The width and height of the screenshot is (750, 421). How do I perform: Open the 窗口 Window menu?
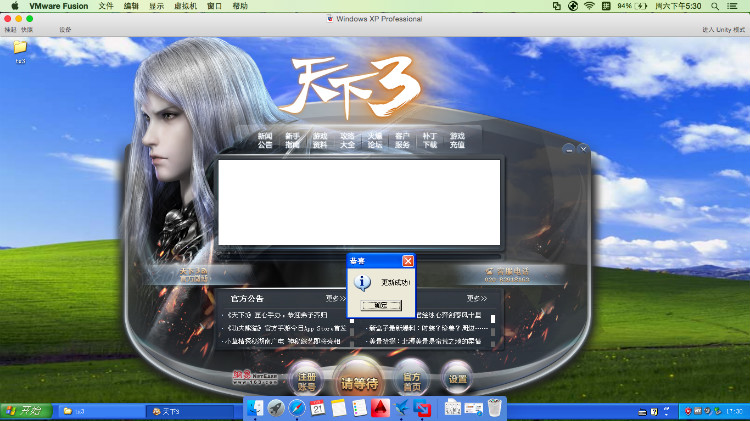(214, 6)
